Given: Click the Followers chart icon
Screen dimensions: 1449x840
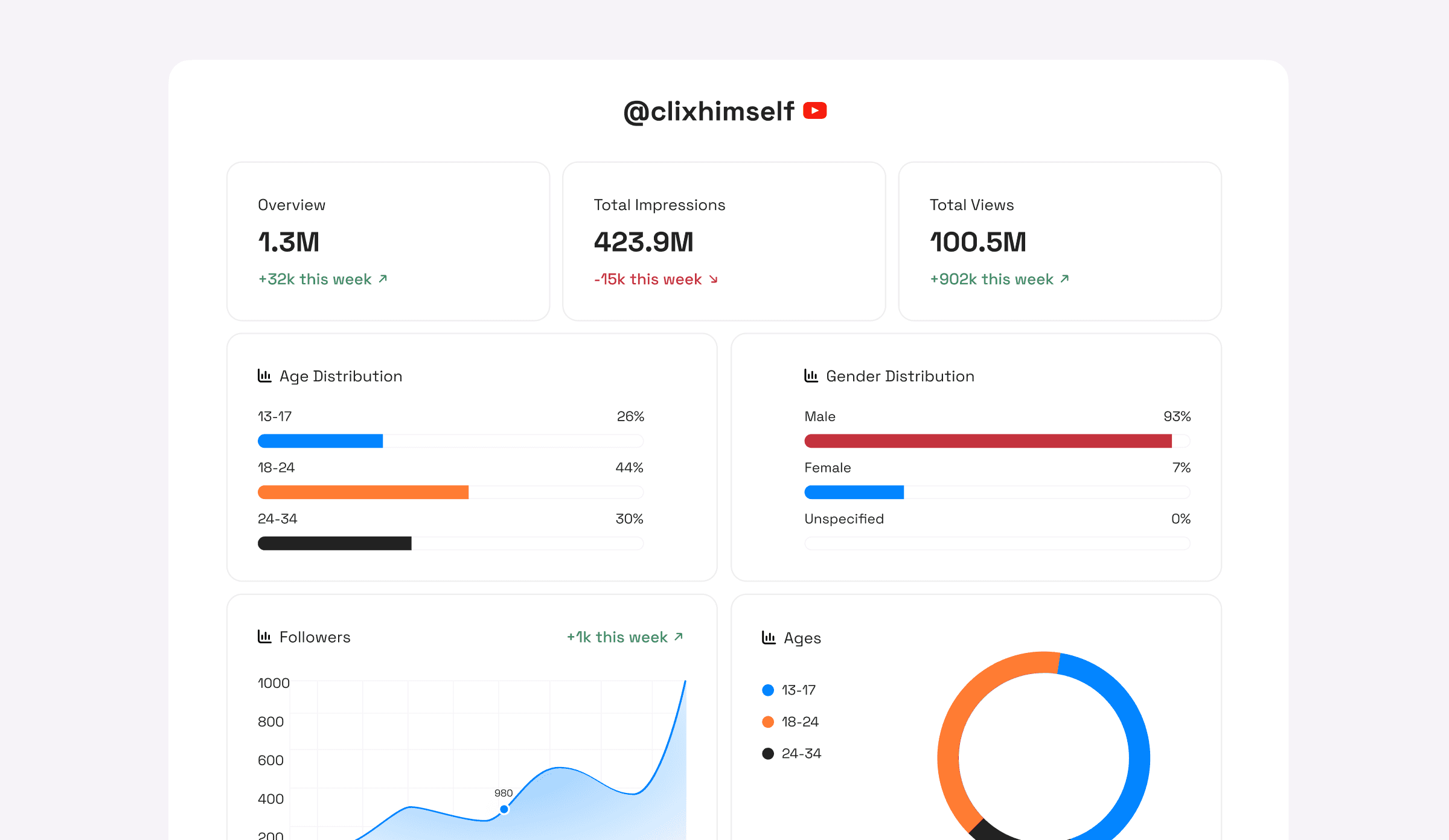Looking at the screenshot, I should click(264, 637).
